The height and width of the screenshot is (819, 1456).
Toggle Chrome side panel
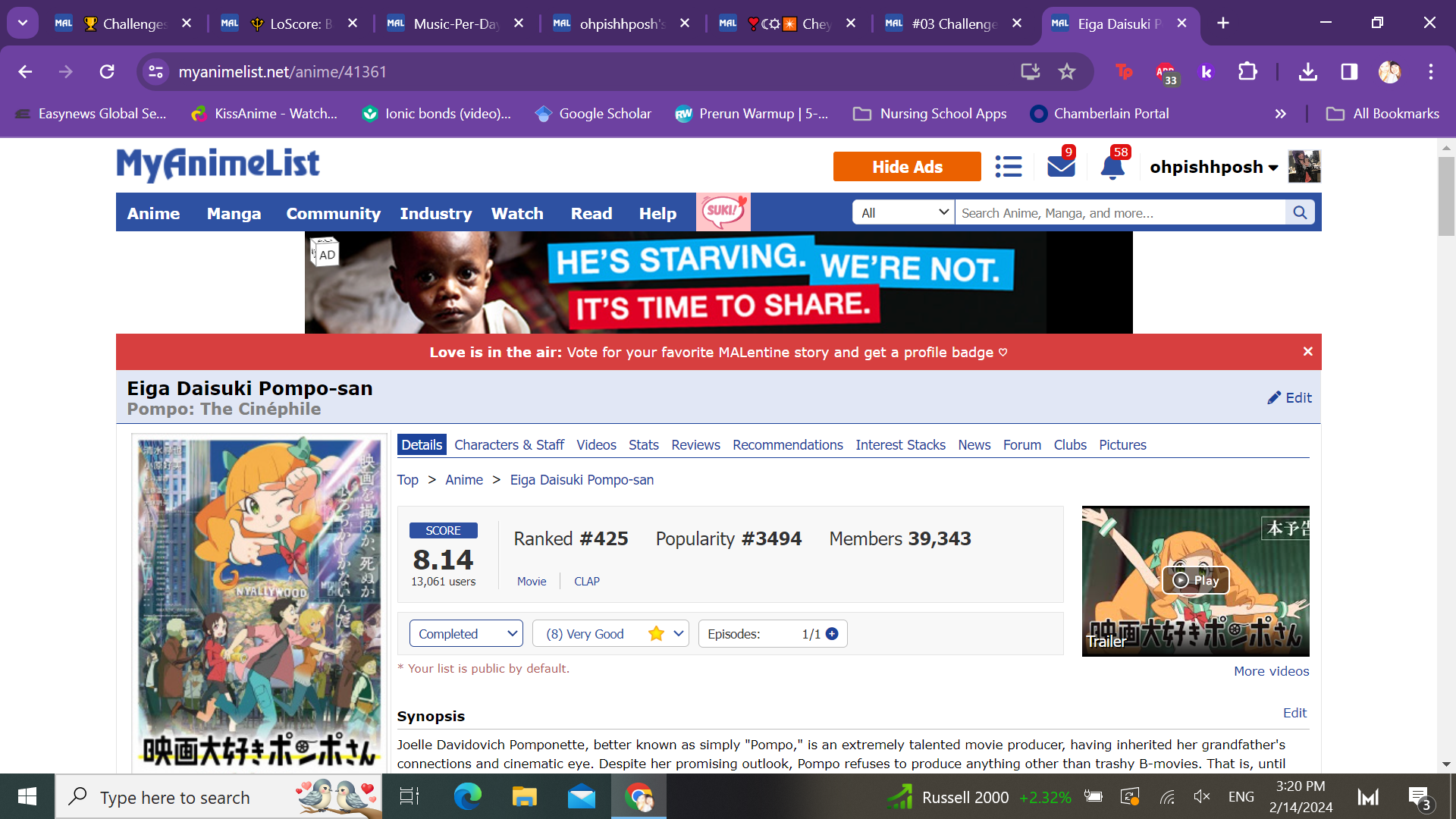point(1349,72)
